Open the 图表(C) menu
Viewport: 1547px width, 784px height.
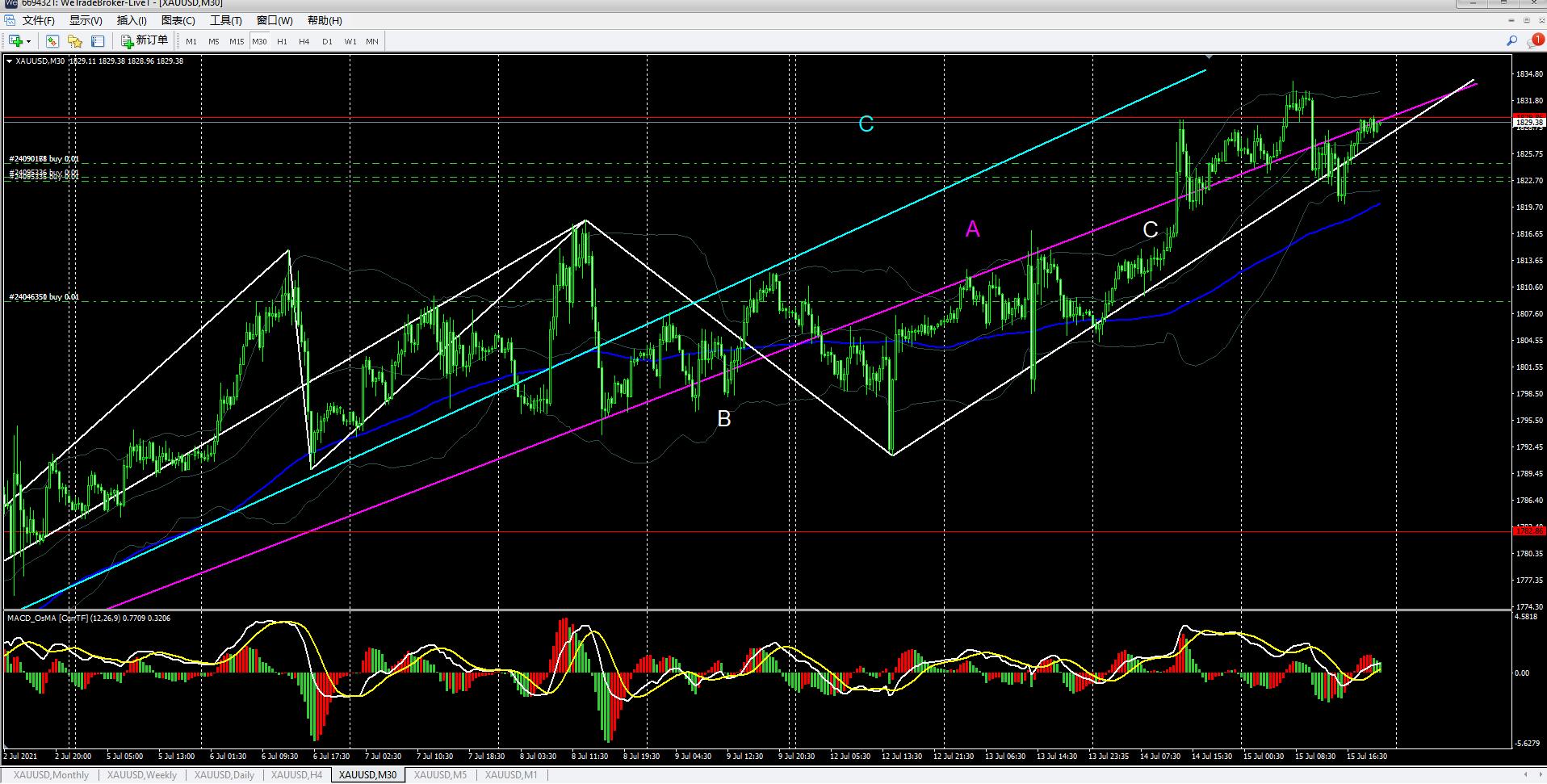point(178,20)
